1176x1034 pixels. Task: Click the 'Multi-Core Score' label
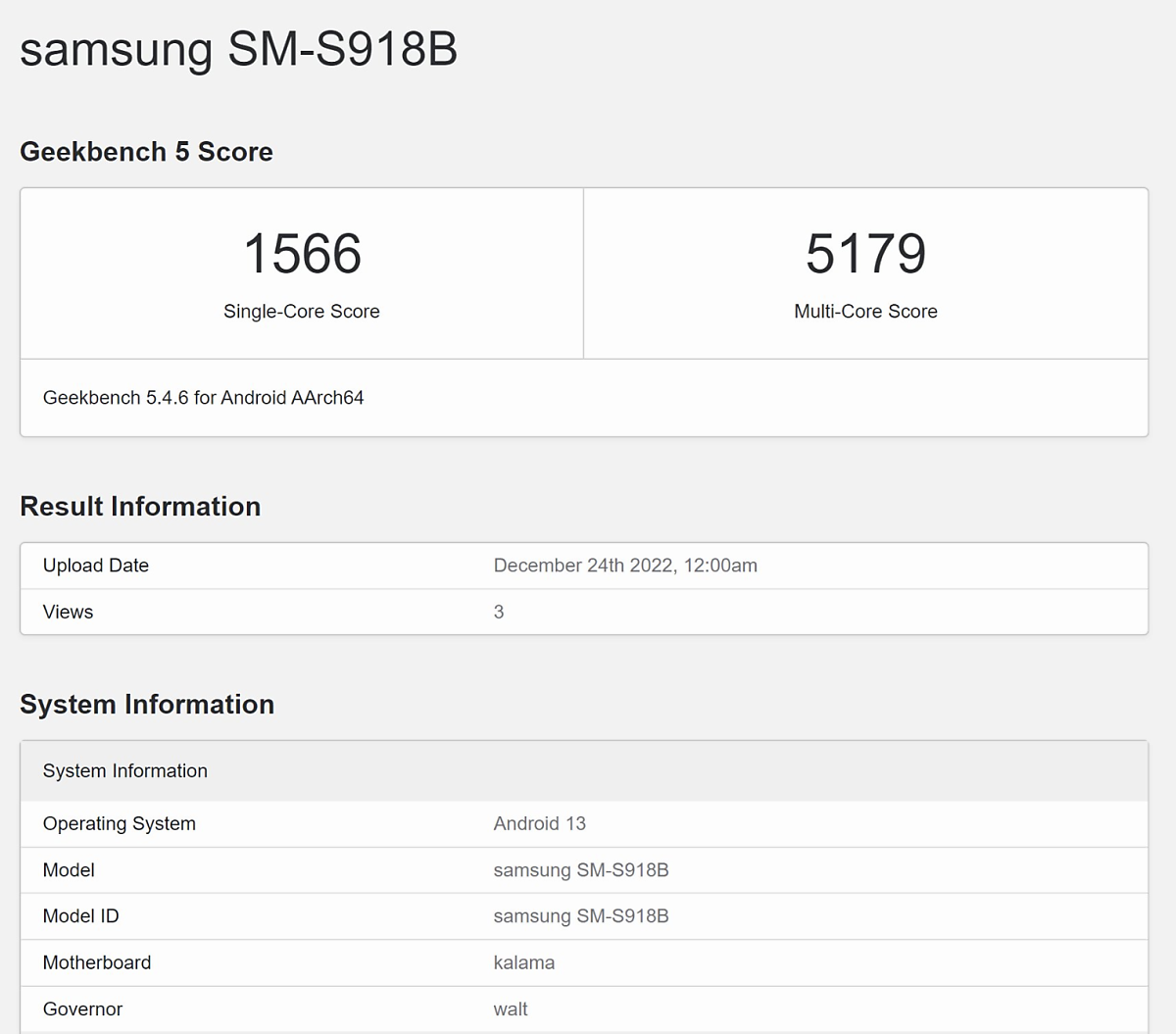click(865, 312)
